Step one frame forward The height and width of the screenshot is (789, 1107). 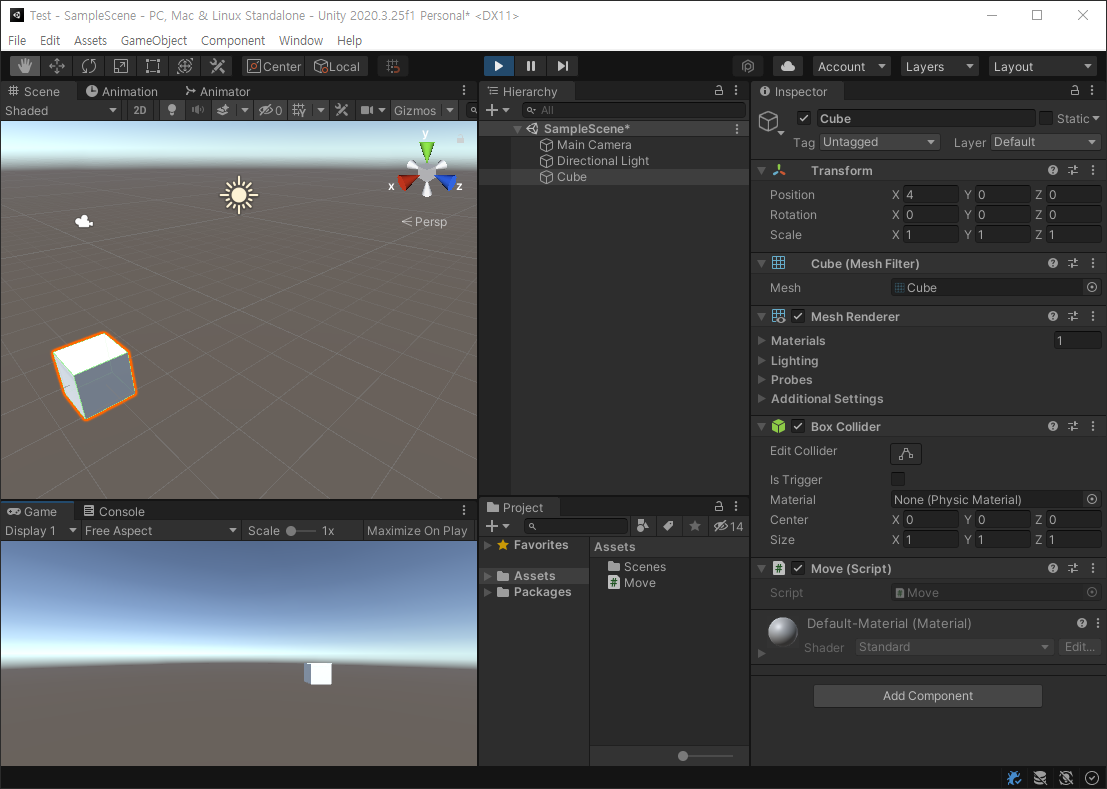tap(563, 66)
